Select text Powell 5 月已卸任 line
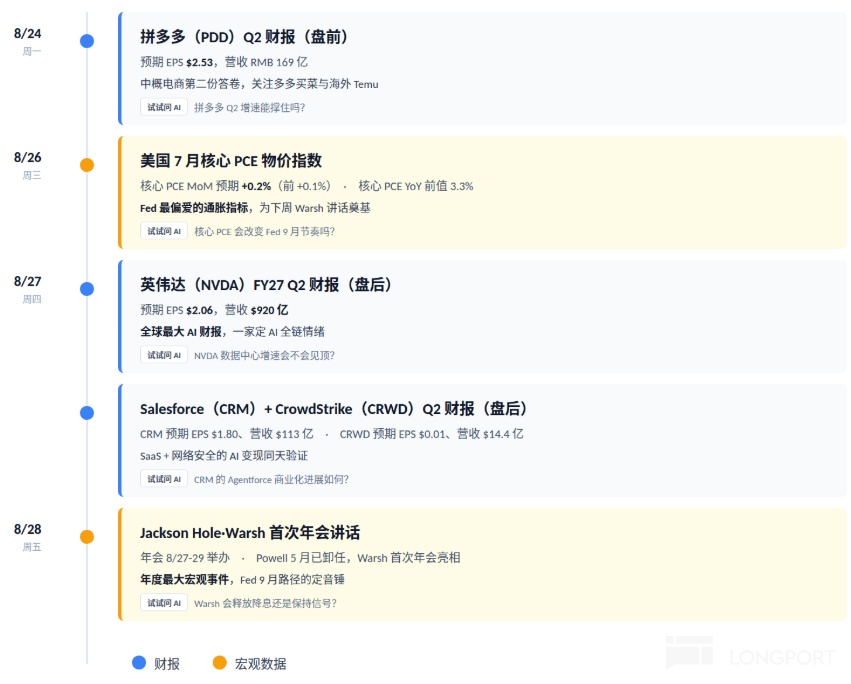Screen dimensions: 851x684 point(358,558)
